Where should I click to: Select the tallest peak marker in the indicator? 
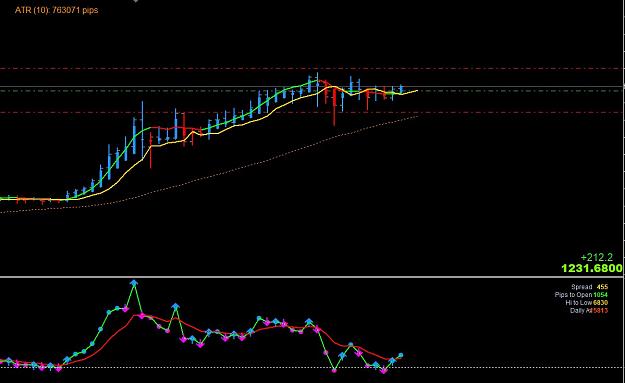click(134, 283)
